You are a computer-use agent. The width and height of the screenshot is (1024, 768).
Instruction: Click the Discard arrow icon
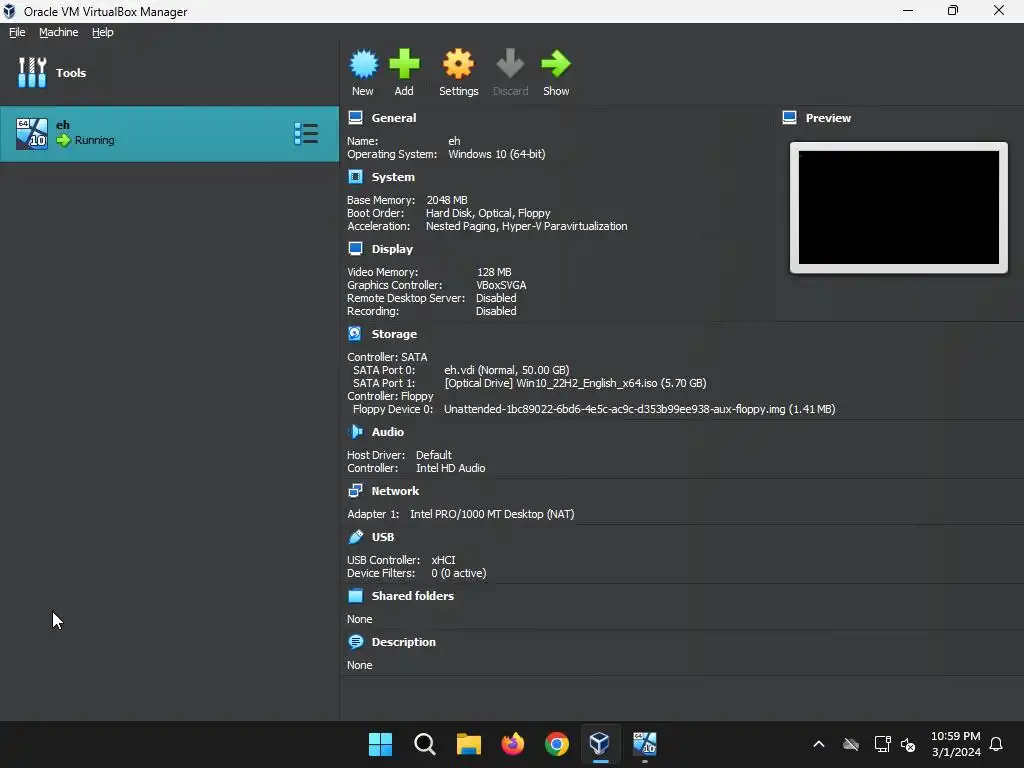tap(510, 64)
